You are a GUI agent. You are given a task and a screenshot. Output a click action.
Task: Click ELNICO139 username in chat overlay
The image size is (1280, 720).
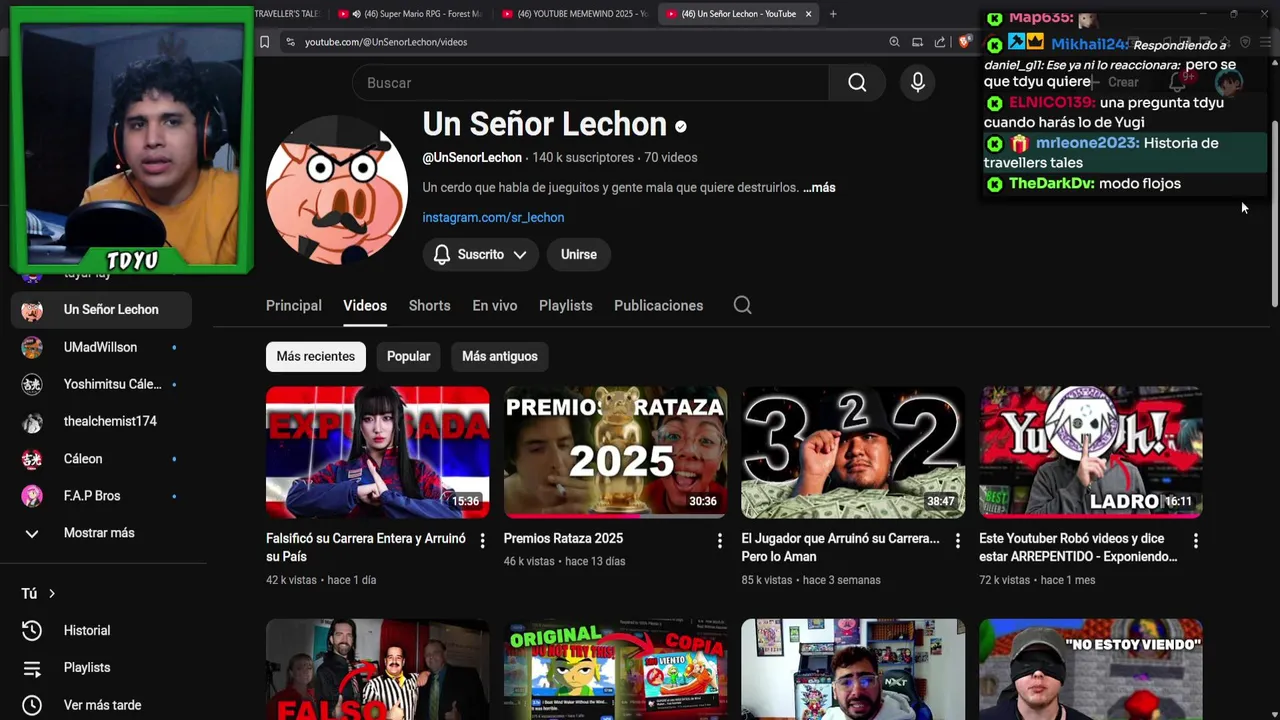click(1052, 103)
